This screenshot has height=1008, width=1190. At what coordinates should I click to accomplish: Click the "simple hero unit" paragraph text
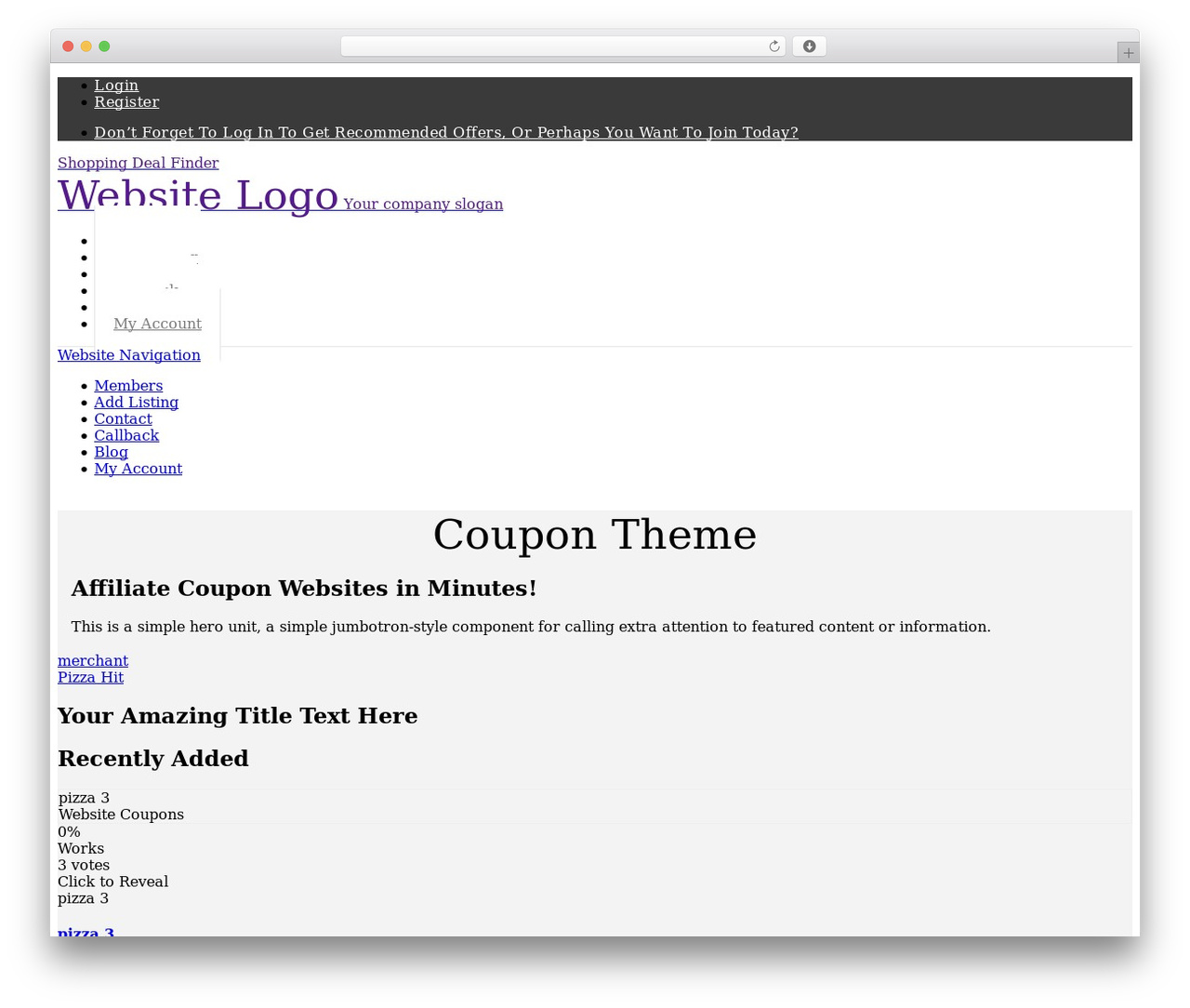[x=531, y=627]
